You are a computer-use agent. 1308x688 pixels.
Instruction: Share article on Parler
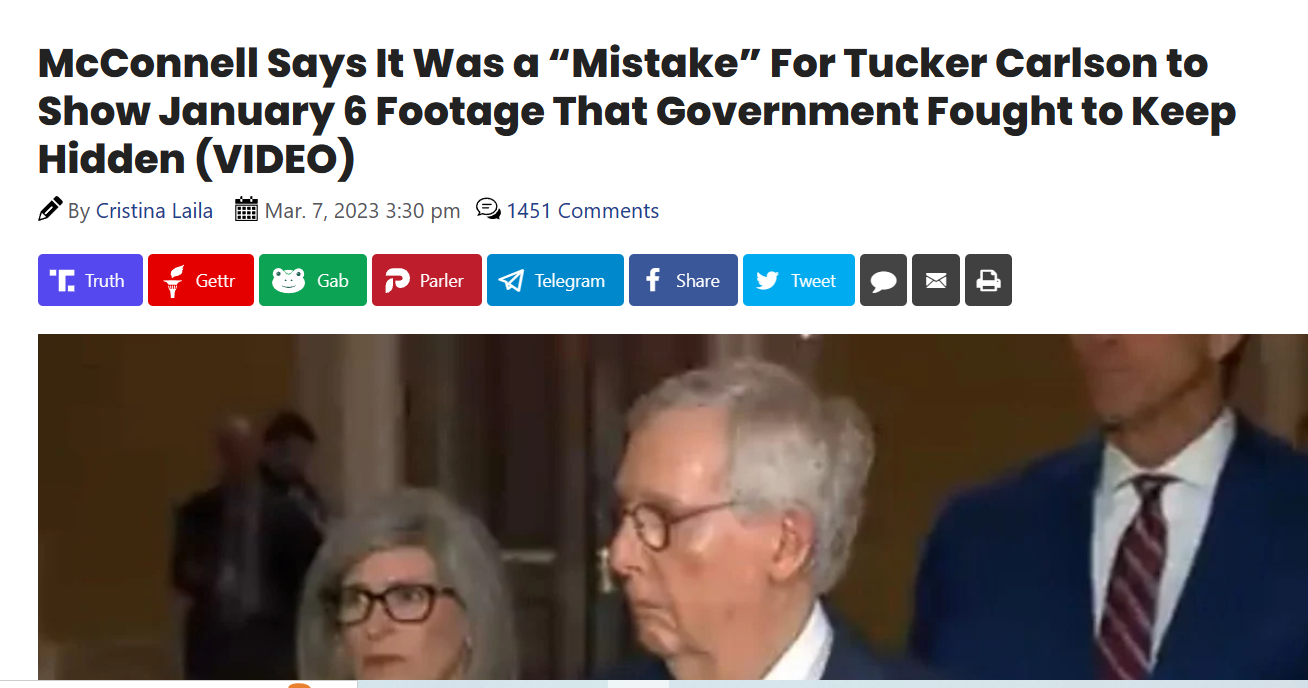click(427, 280)
